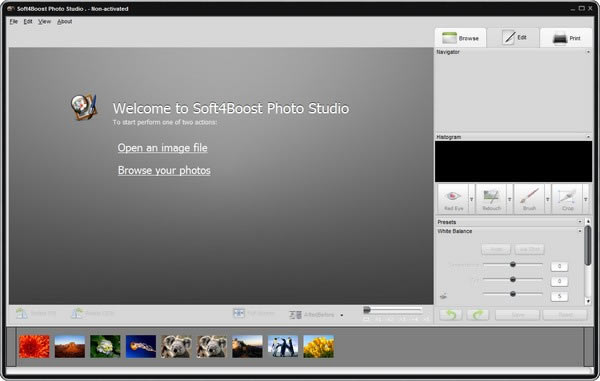This screenshot has height=381, width=600.
Task: Click the zoom slider in bottom toolbar
Action: point(393,310)
